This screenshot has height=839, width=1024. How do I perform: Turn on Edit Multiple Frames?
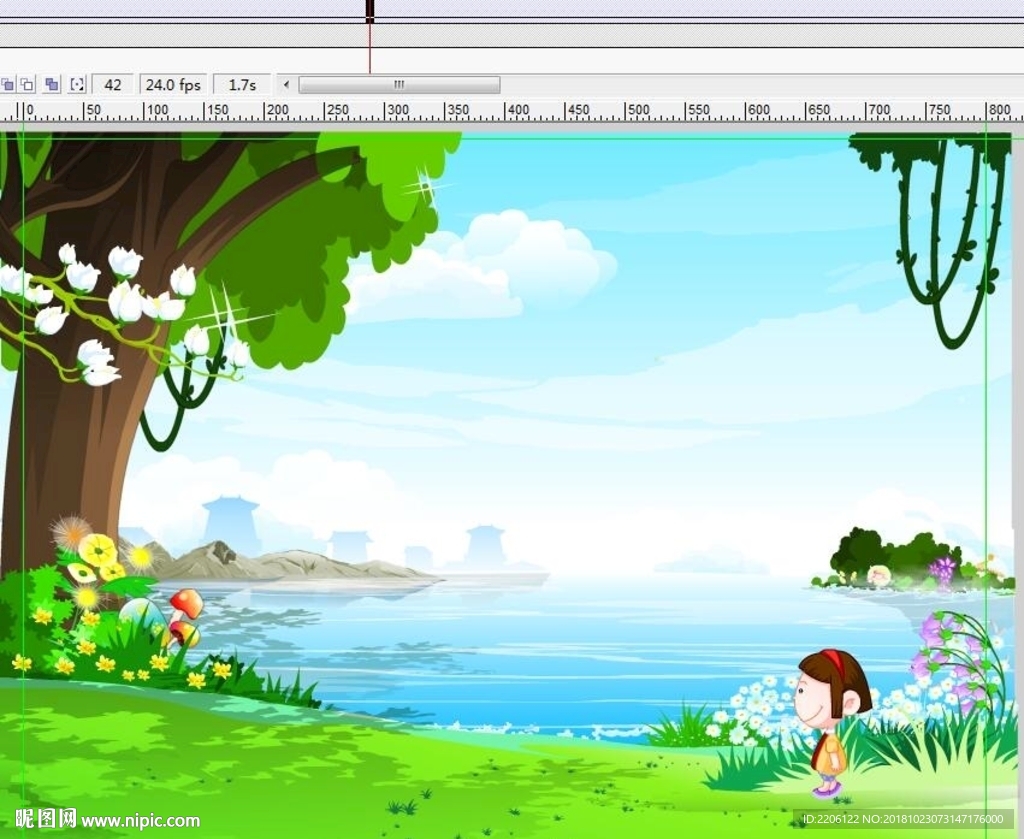click(x=52, y=85)
